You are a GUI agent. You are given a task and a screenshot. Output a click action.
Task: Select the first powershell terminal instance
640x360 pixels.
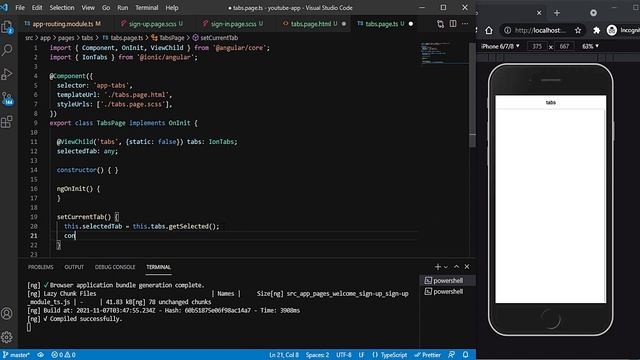click(x=447, y=281)
